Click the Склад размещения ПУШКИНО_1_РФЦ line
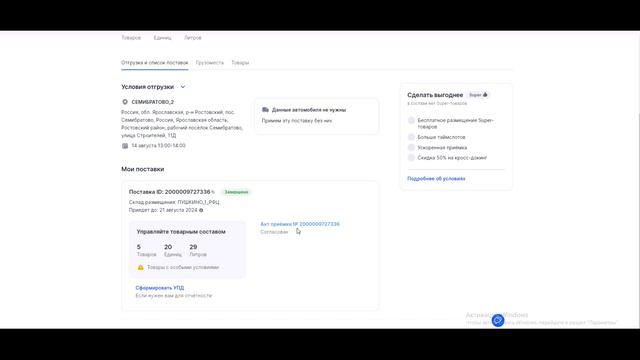Image resolution: width=640 pixels, height=360 pixels. [174, 202]
